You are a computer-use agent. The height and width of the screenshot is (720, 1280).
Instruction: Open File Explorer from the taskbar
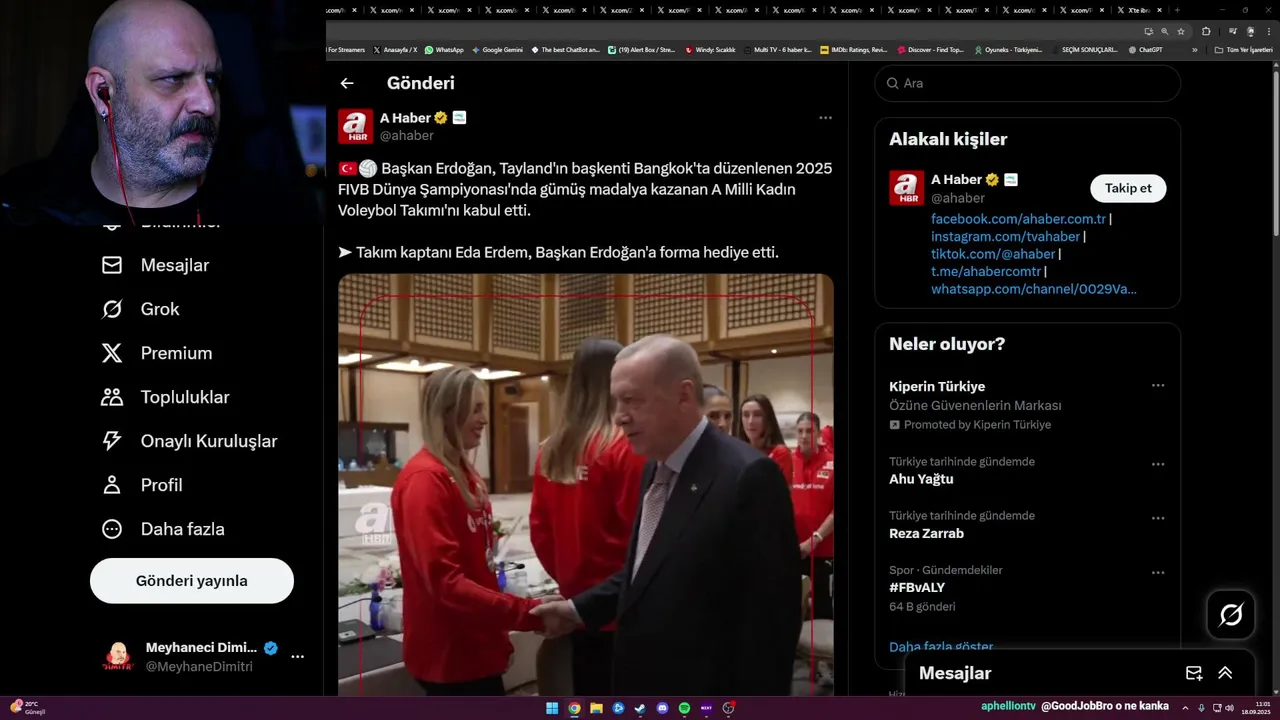(596, 708)
